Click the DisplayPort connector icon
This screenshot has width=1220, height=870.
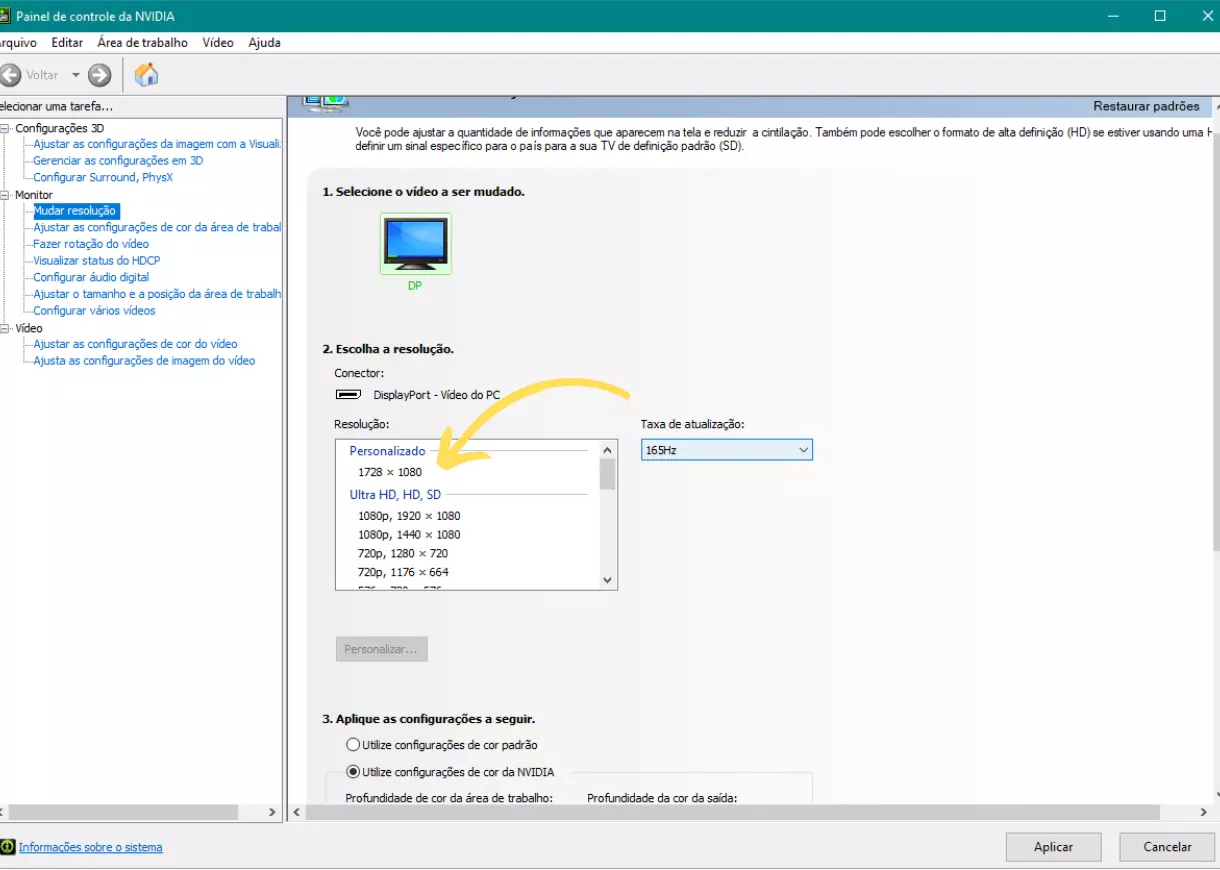[x=349, y=394]
